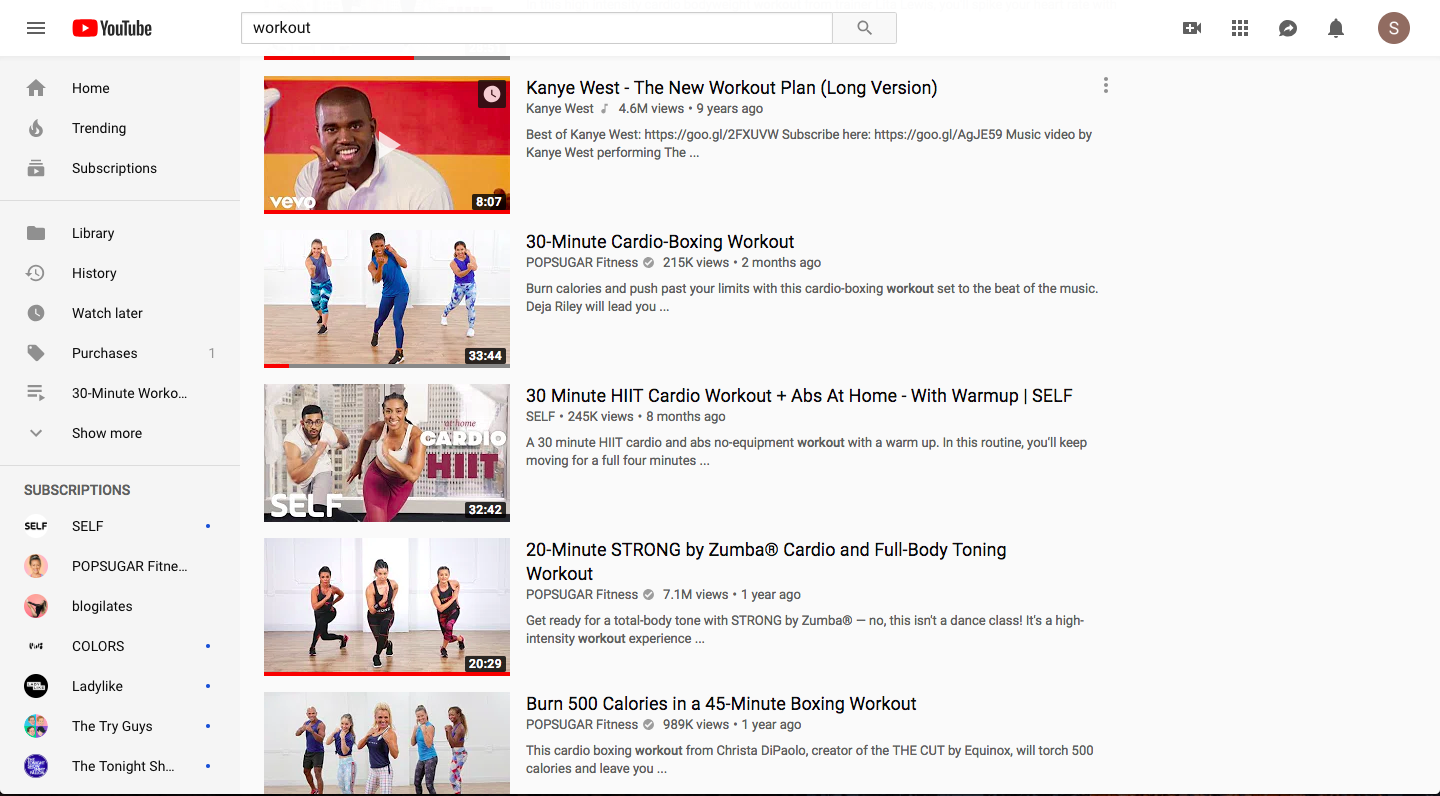
Task: Click the History clock-arrow icon
Action: 36,273
